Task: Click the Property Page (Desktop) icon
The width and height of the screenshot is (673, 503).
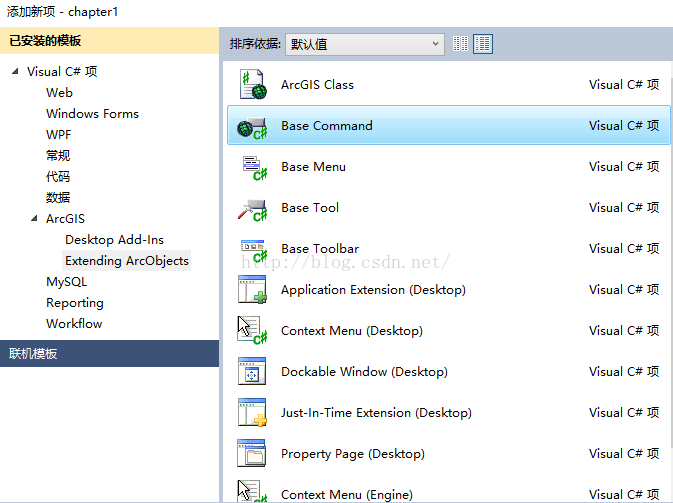Action: coord(252,453)
